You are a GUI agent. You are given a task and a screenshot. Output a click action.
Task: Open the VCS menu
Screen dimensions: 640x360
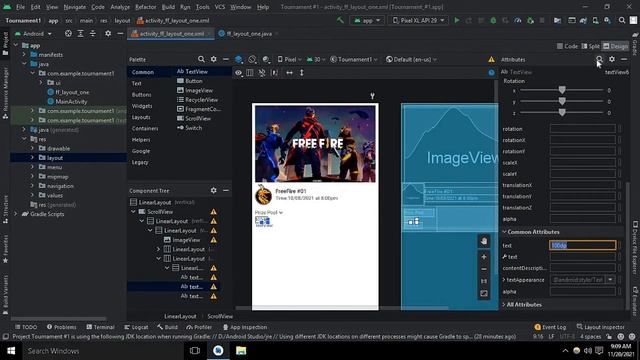(220, 7)
